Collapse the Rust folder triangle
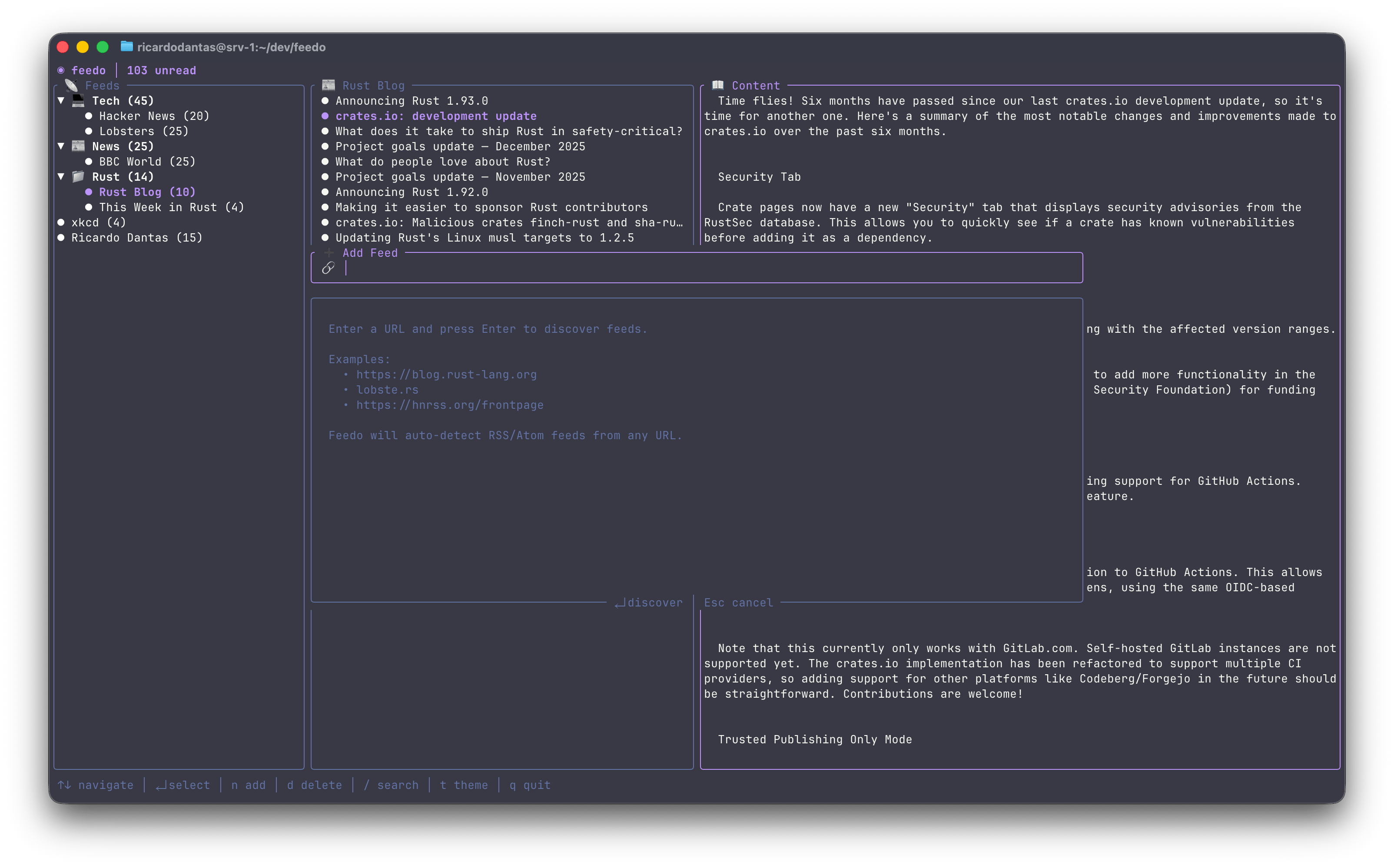The image size is (1394, 868). 61,177
